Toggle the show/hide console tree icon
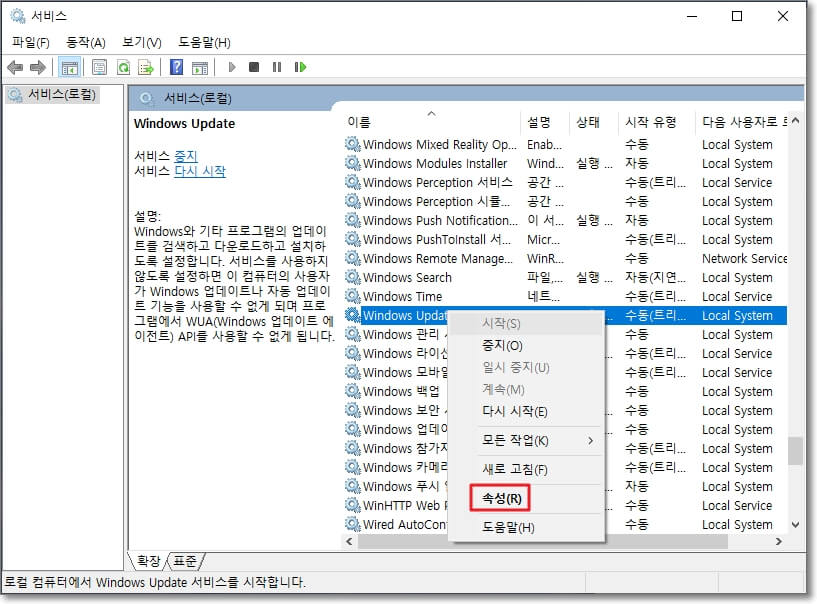The height and width of the screenshot is (604, 817). (69, 67)
